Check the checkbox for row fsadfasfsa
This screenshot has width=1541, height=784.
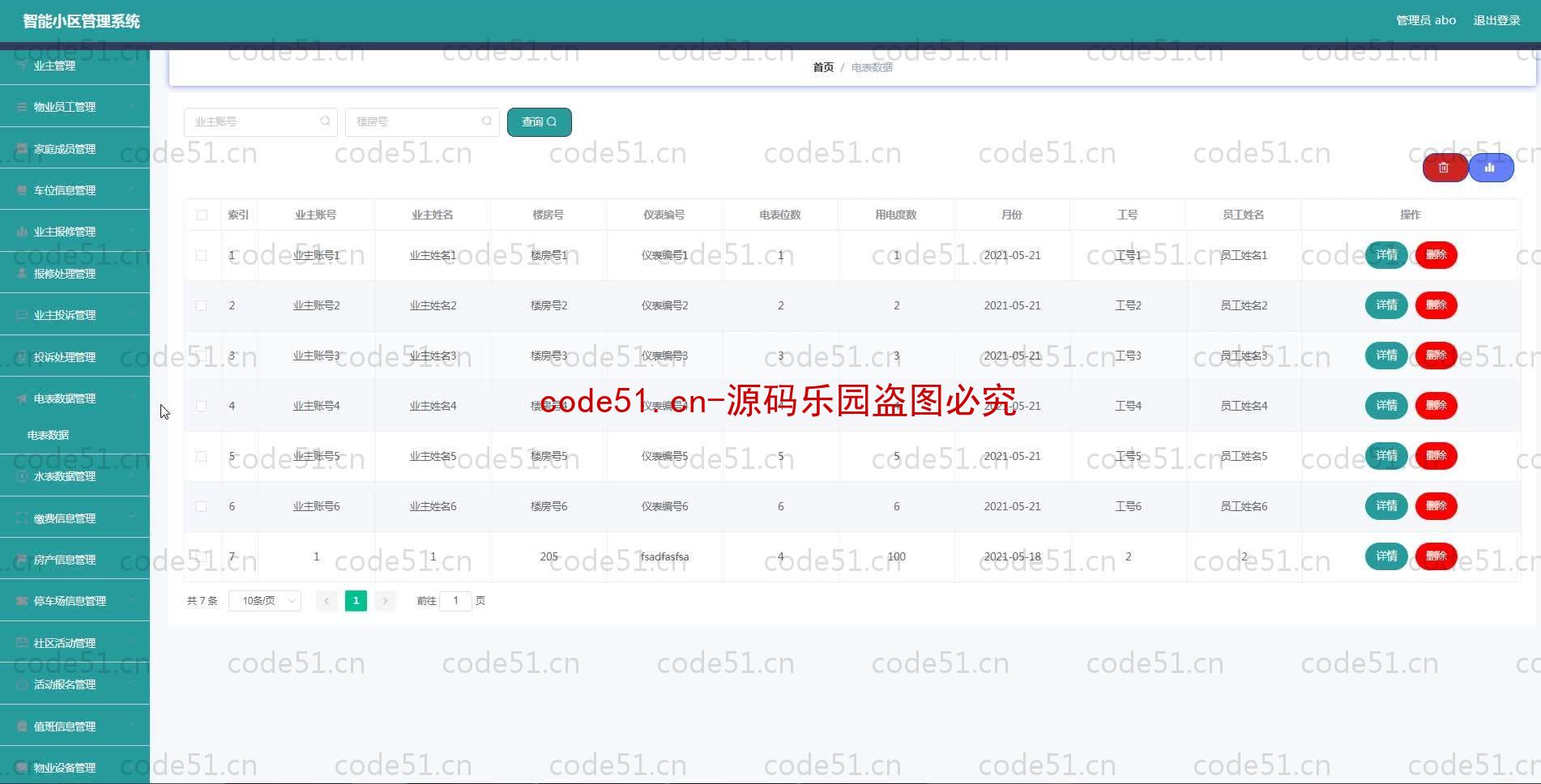(x=202, y=557)
